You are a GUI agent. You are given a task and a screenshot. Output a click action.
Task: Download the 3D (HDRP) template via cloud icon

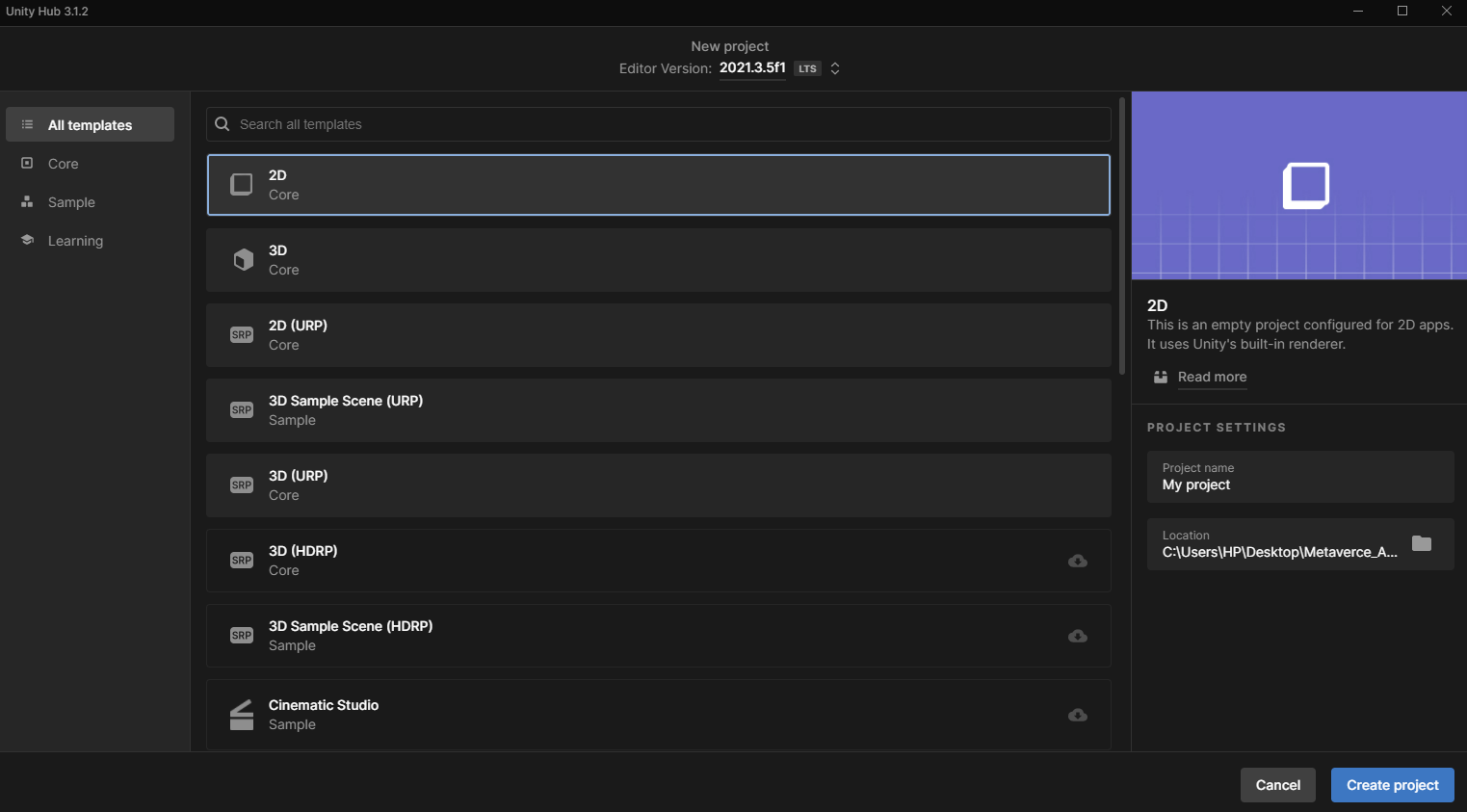point(1078,561)
